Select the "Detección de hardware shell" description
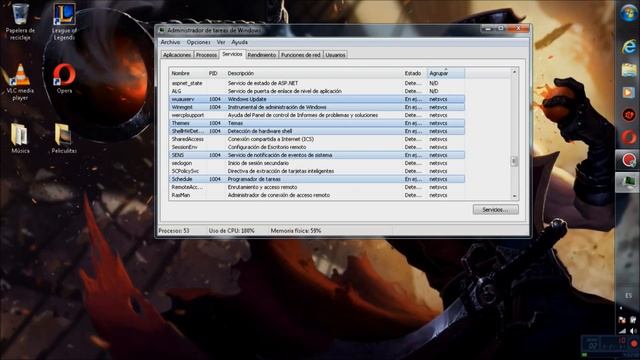Screen dimensions: 640x360 pyautogui.click(x=260, y=131)
